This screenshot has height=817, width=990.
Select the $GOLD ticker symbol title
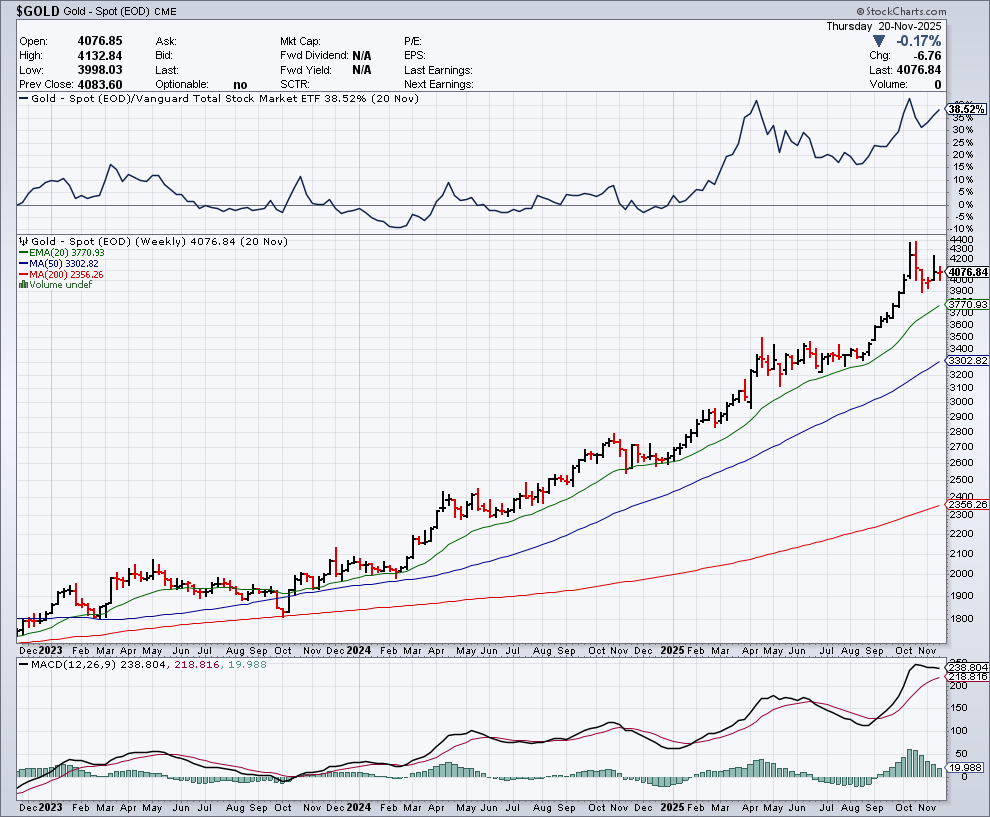click(34, 11)
